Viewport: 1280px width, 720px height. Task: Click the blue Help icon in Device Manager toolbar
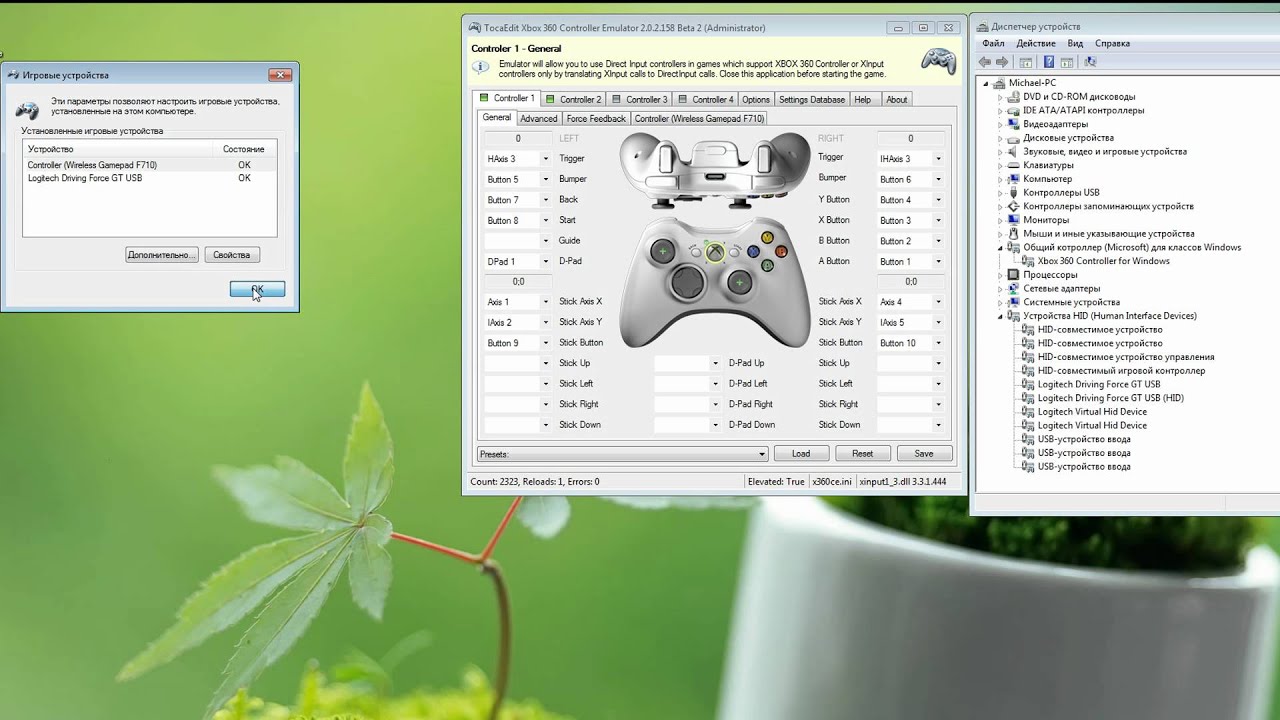click(x=1049, y=62)
